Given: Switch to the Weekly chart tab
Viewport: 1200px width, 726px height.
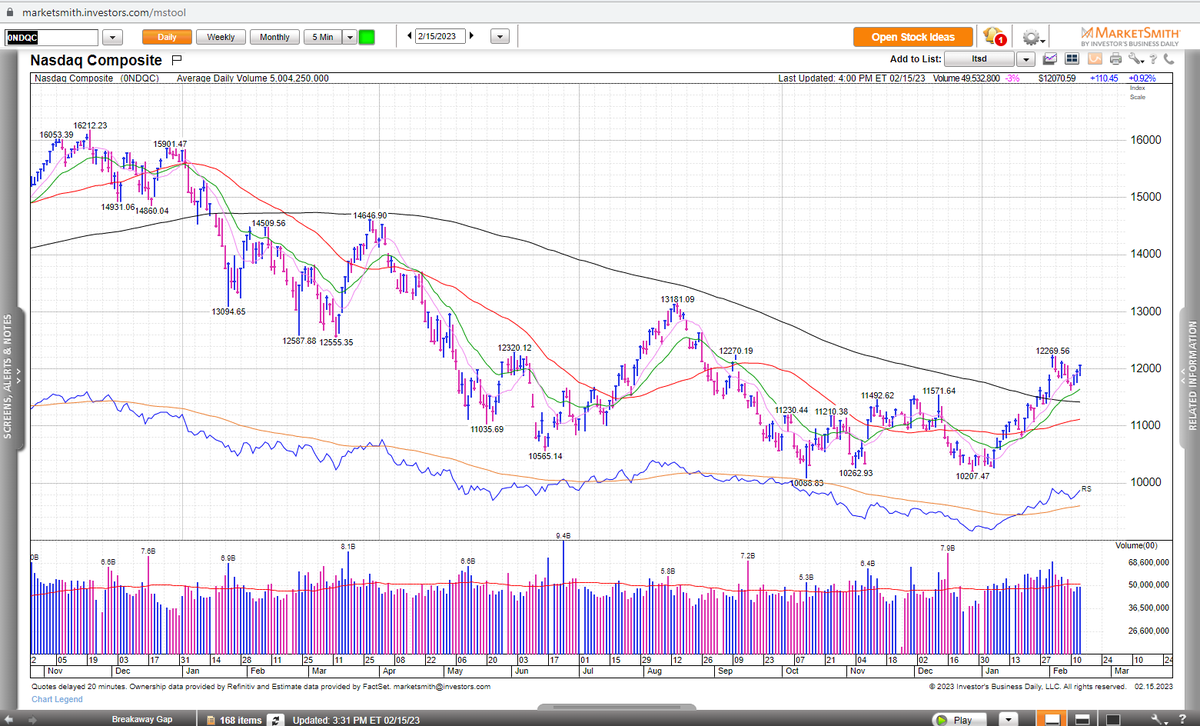Looking at the screenshot, I should click(220, 36).
